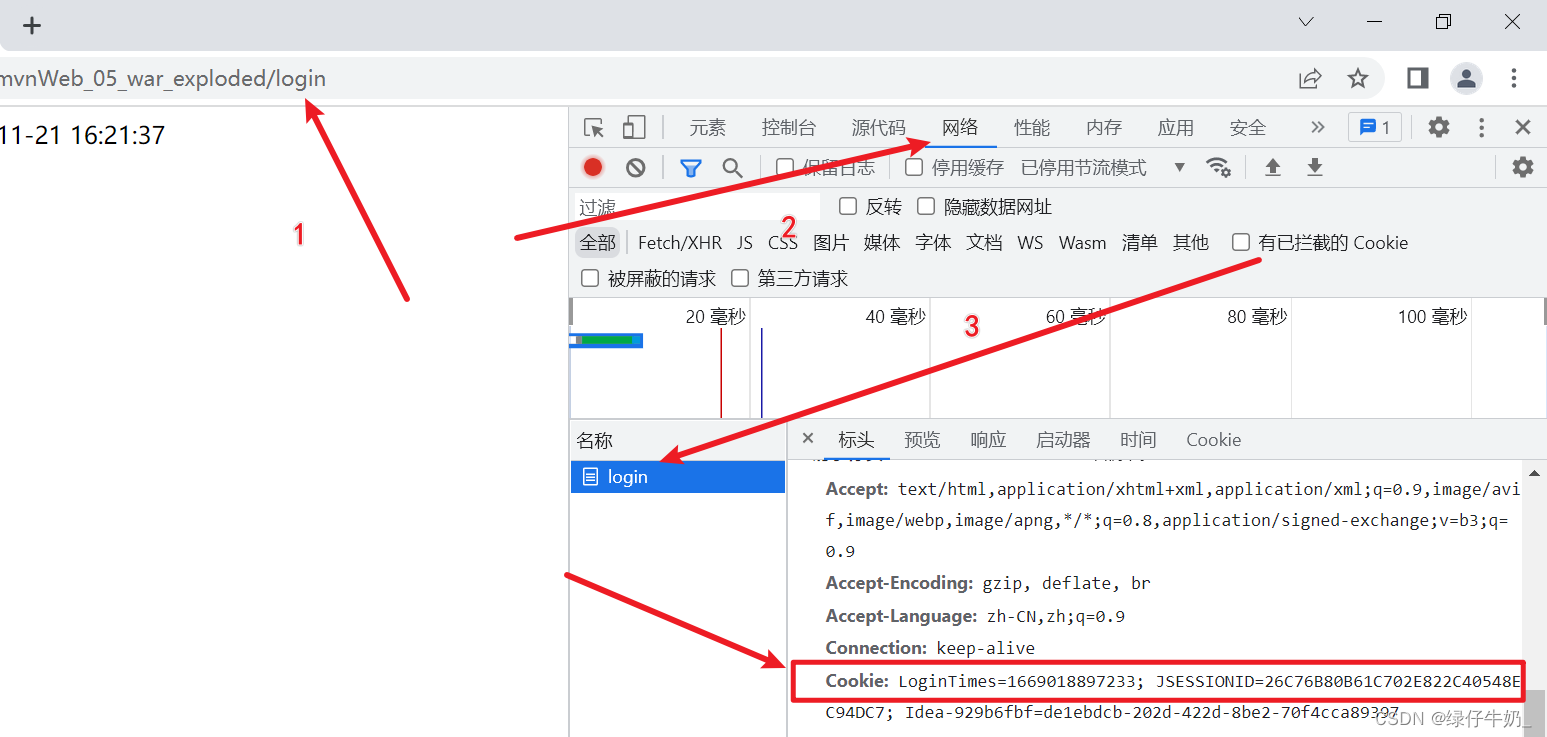Filter requests by 全部
Image resolution: width=1547 pixels, height=737 pixels.
[598, 243]
